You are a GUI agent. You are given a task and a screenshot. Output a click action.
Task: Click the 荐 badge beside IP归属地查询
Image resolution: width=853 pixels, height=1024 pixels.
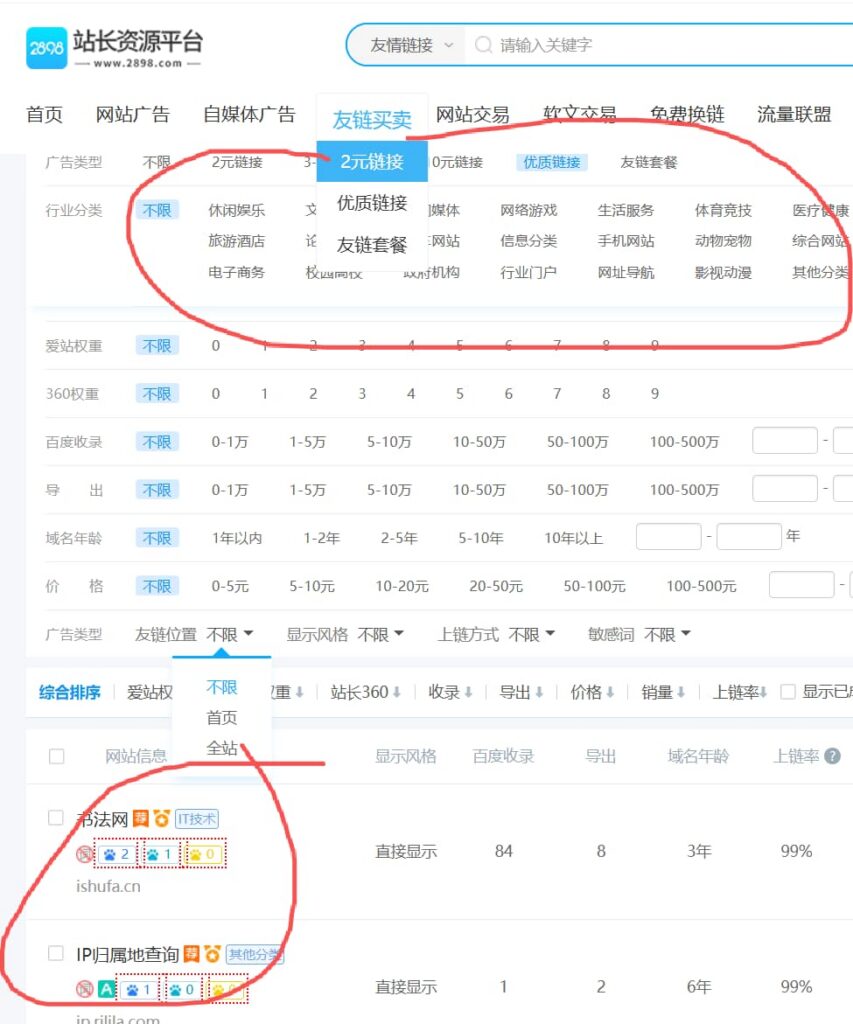(191, 954)
